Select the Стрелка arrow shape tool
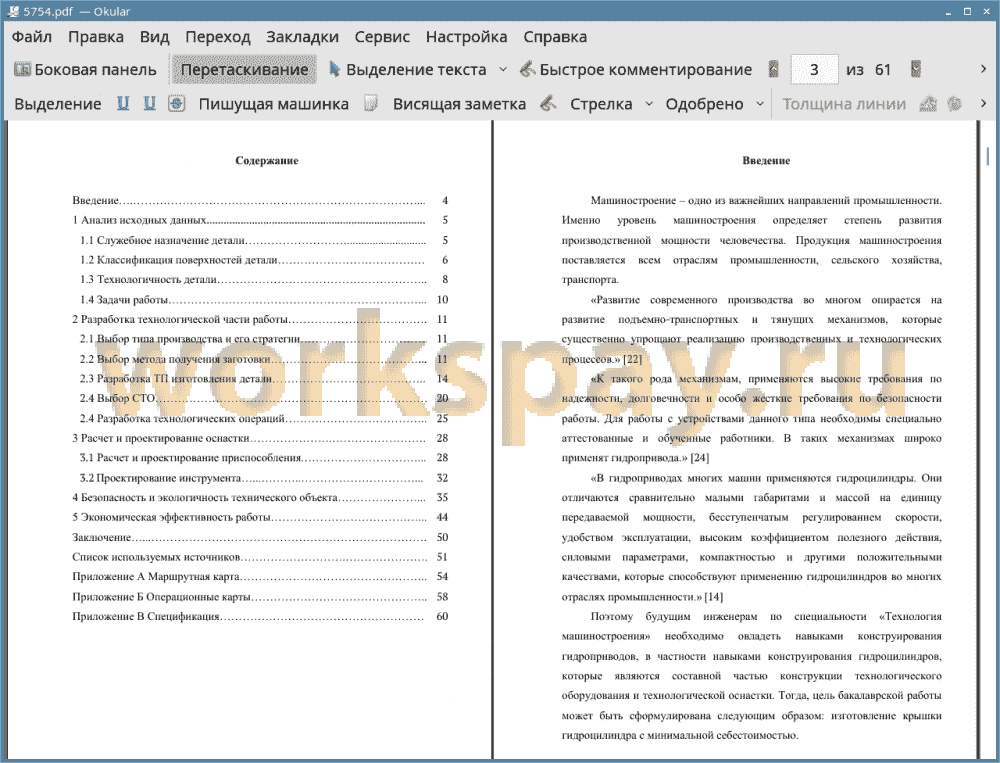1000x763 pixels. (x=601, y=104)
